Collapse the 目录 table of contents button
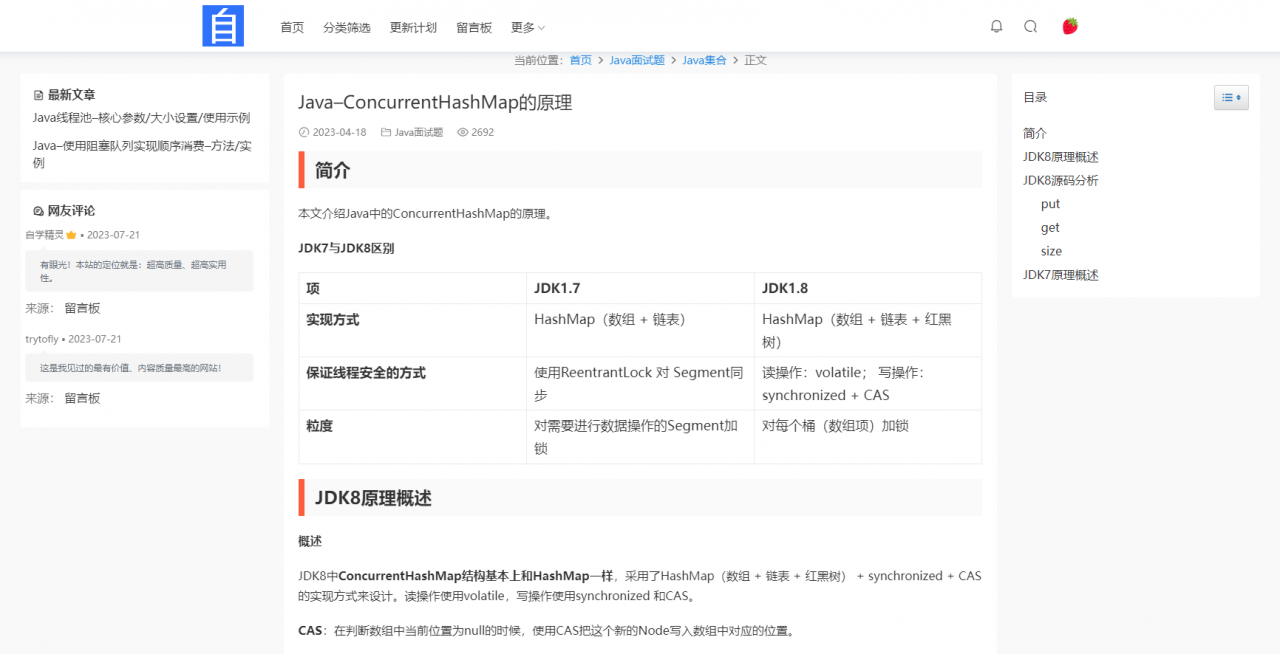Screen dimensions: 1280x654 [x=1231, y=97]
